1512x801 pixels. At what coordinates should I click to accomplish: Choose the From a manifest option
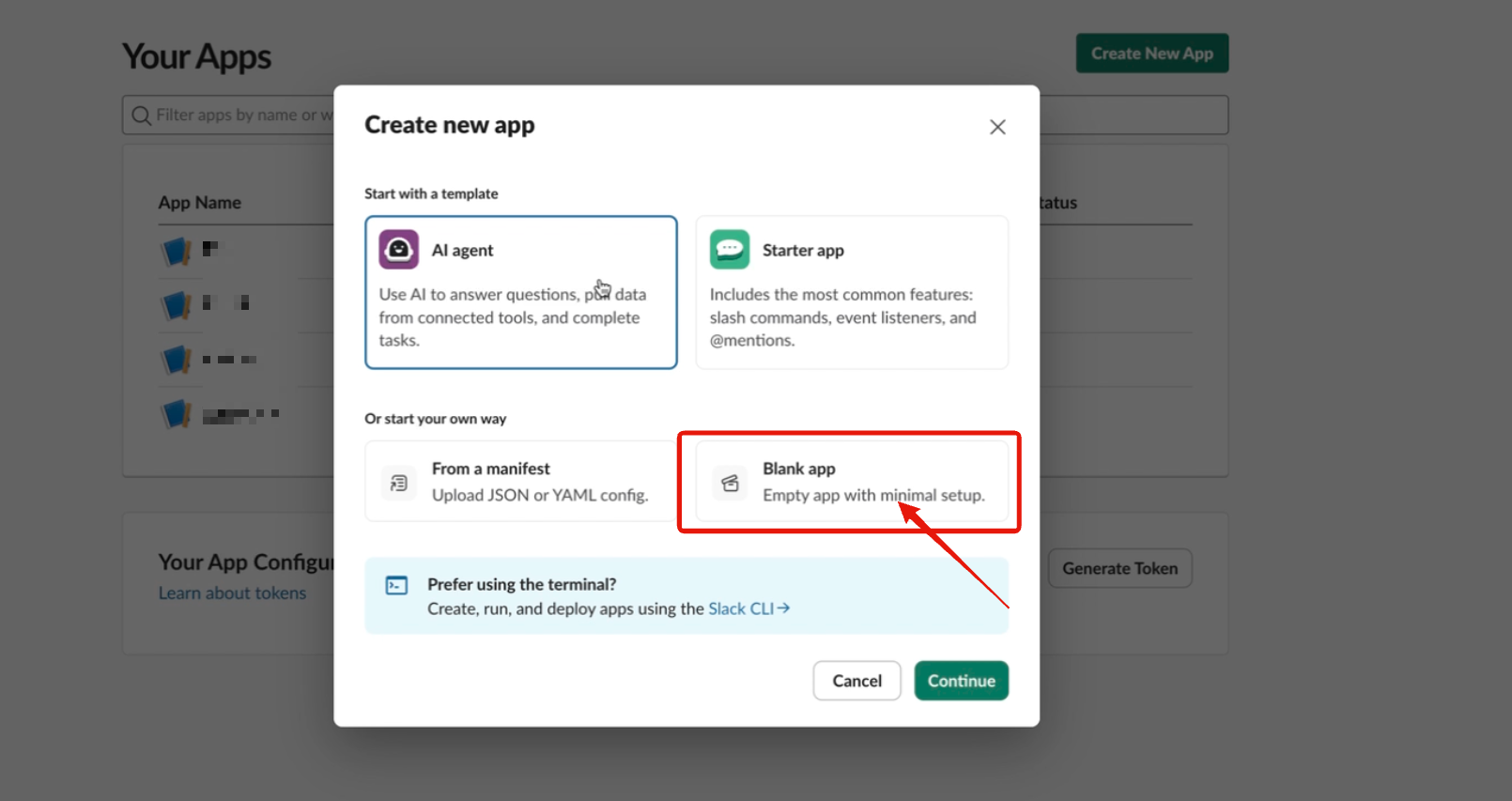point(521,482)
